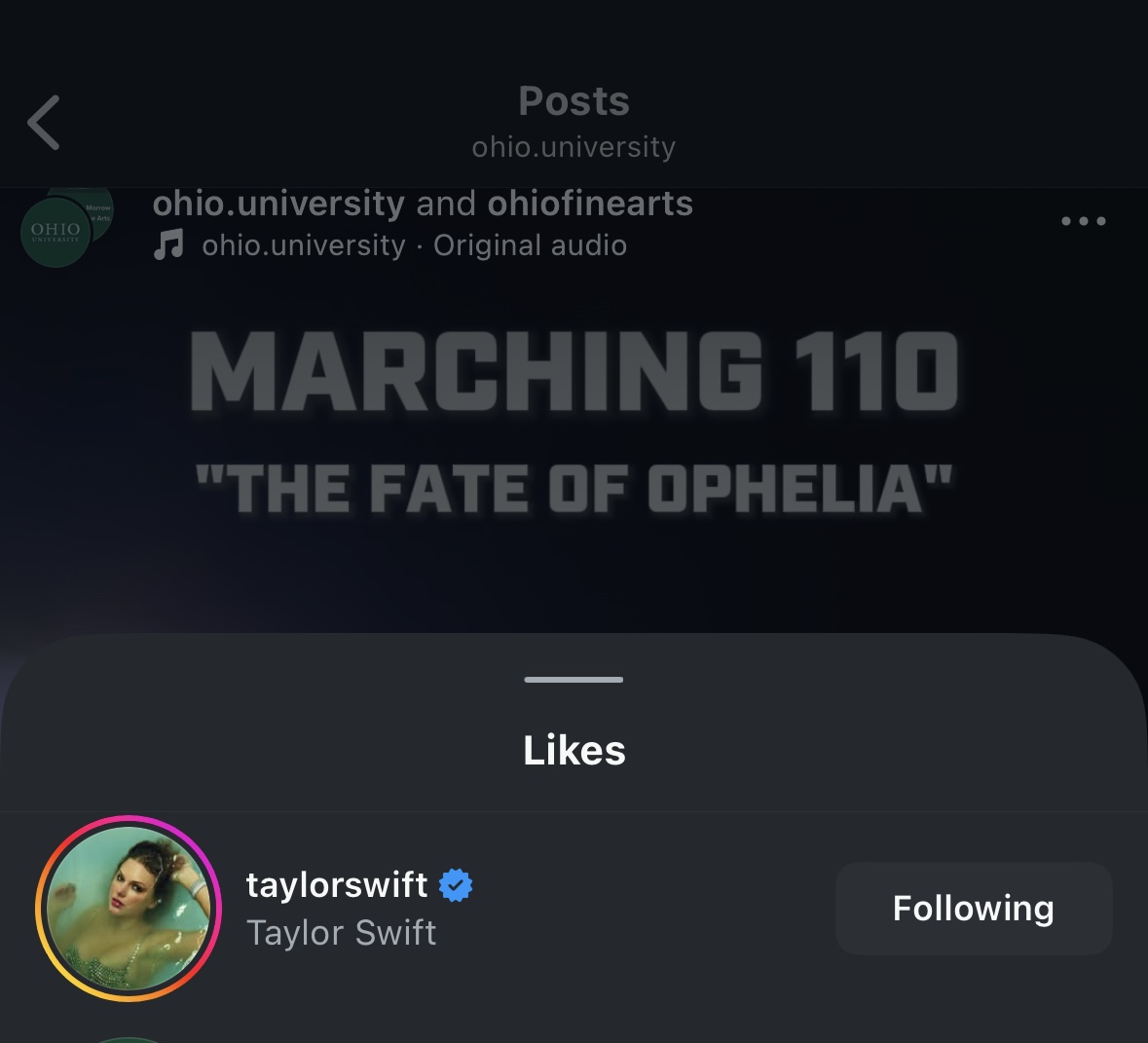Tap the back arrow to return
Viewport: 1148px width, 1043px height.
tap(43, 122)
